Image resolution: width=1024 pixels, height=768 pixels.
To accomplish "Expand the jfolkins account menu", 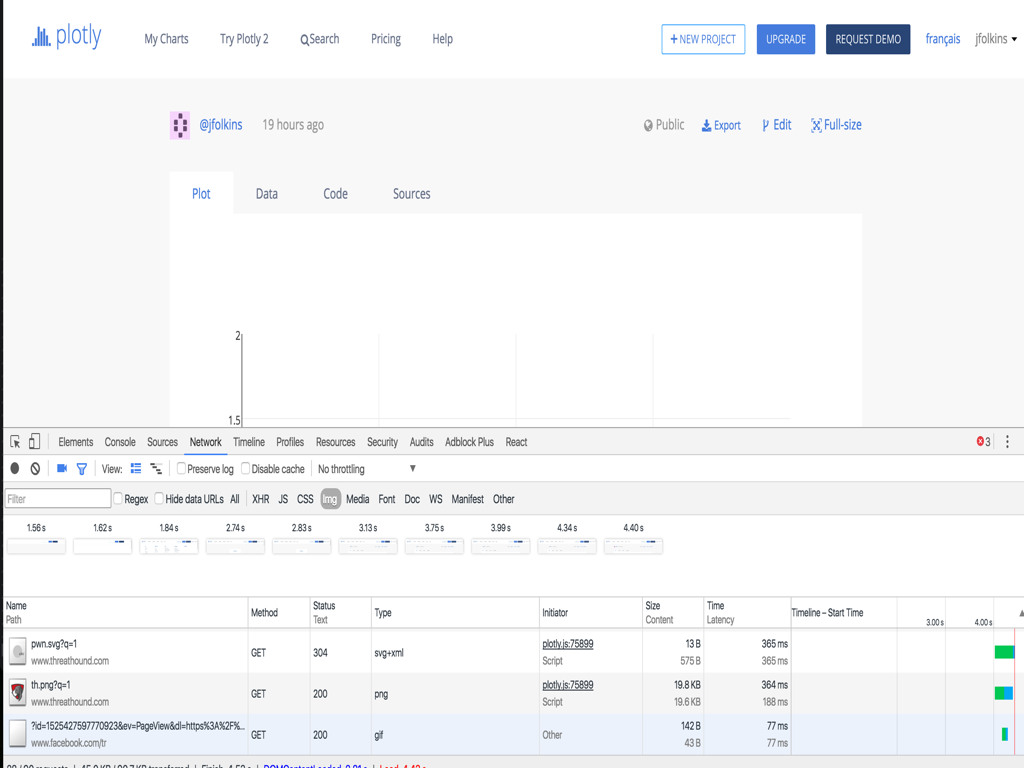I will tap(996, 39).
